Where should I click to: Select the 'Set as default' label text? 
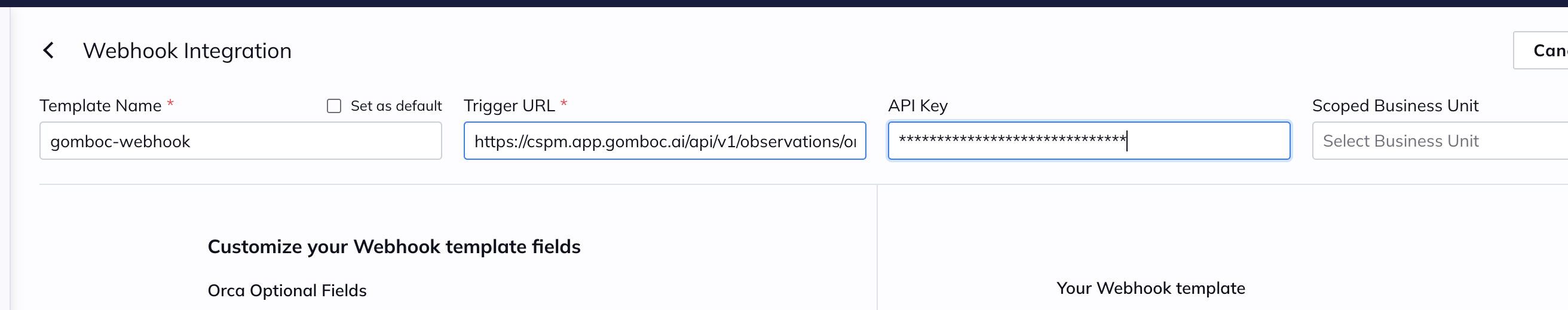coord(396,106)
